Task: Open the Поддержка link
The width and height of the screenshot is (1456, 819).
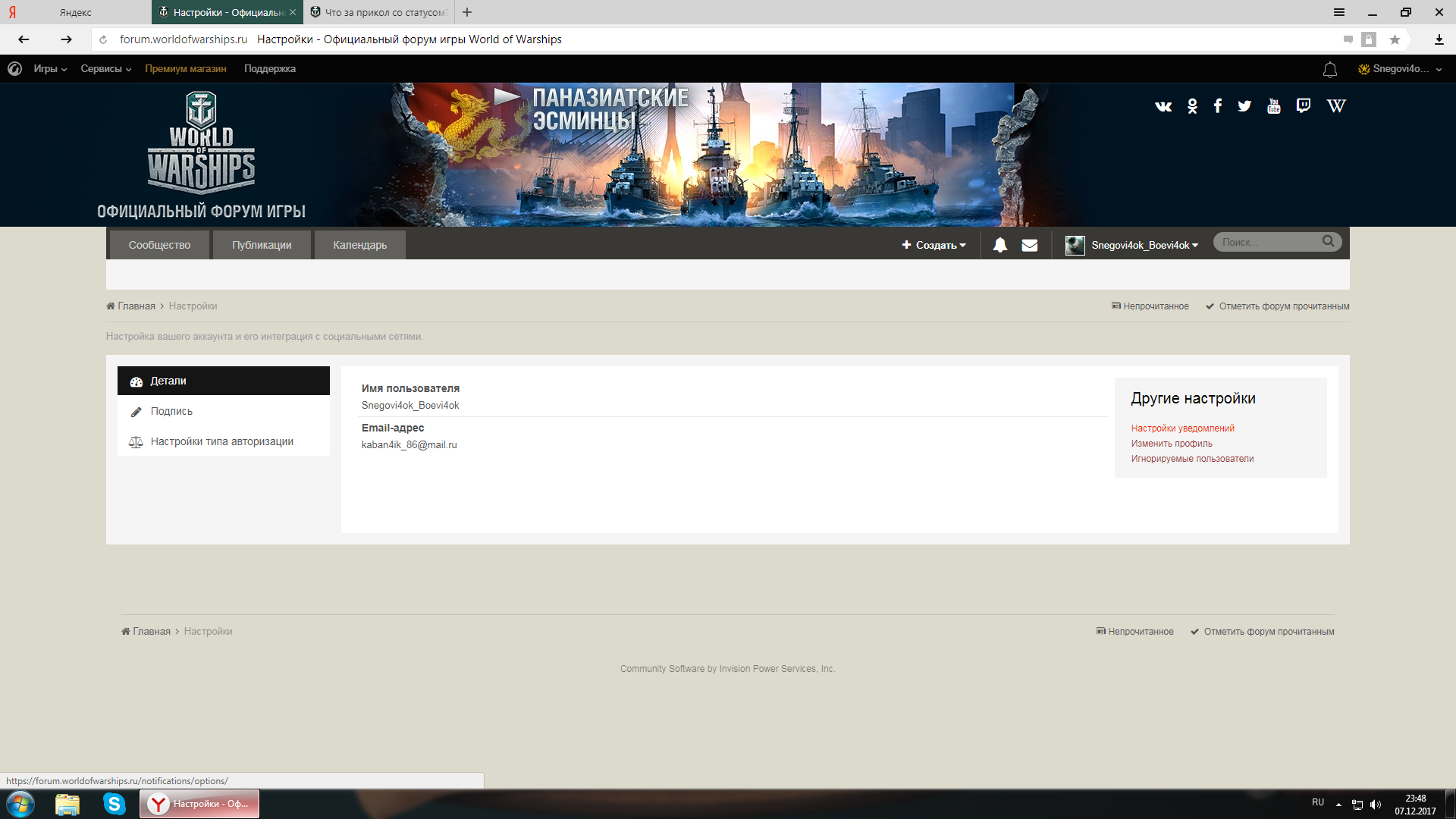Action: (x=270, y=69)
